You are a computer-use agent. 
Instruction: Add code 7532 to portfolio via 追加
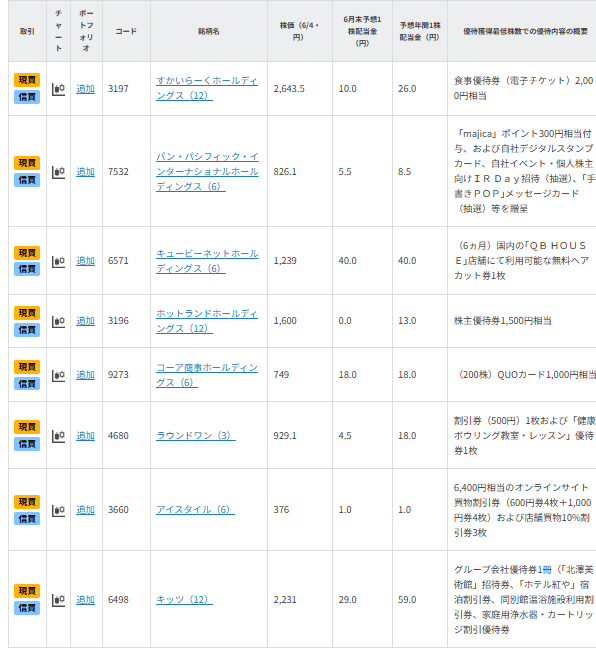pyautogui.click(x=86, y=172)
